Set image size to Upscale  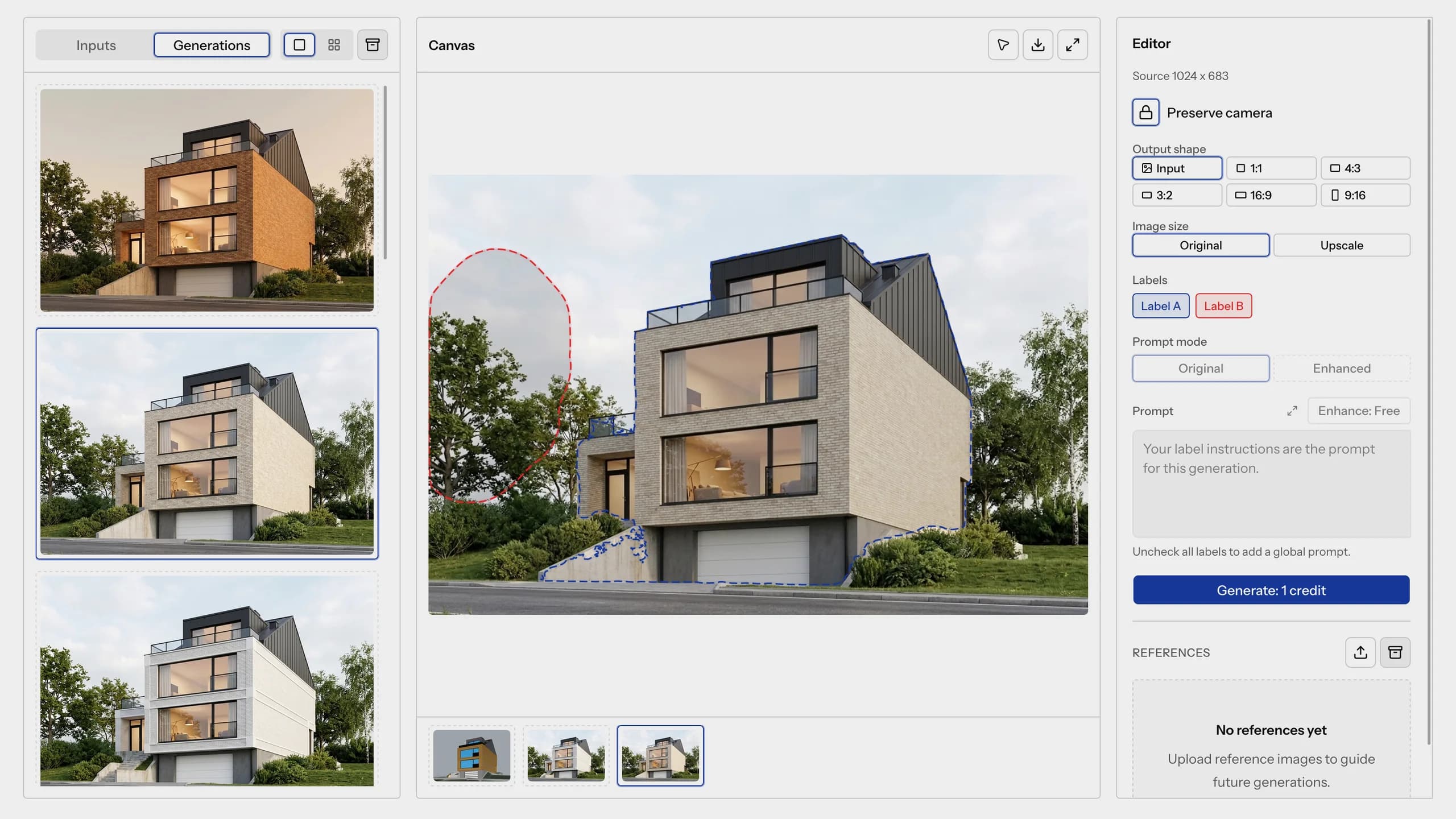[1342, 245]
